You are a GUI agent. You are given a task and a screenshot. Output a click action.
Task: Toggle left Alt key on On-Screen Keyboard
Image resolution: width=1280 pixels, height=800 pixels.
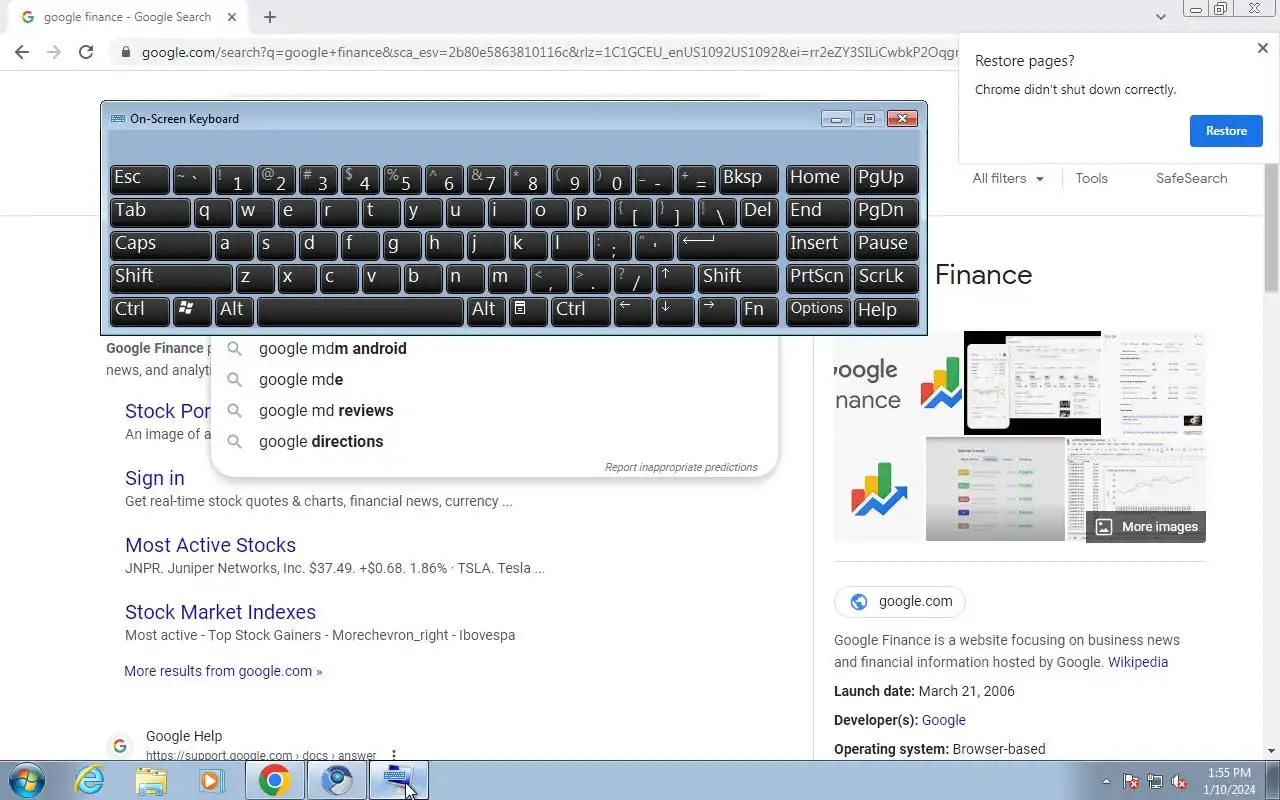[x=234, y=311]
